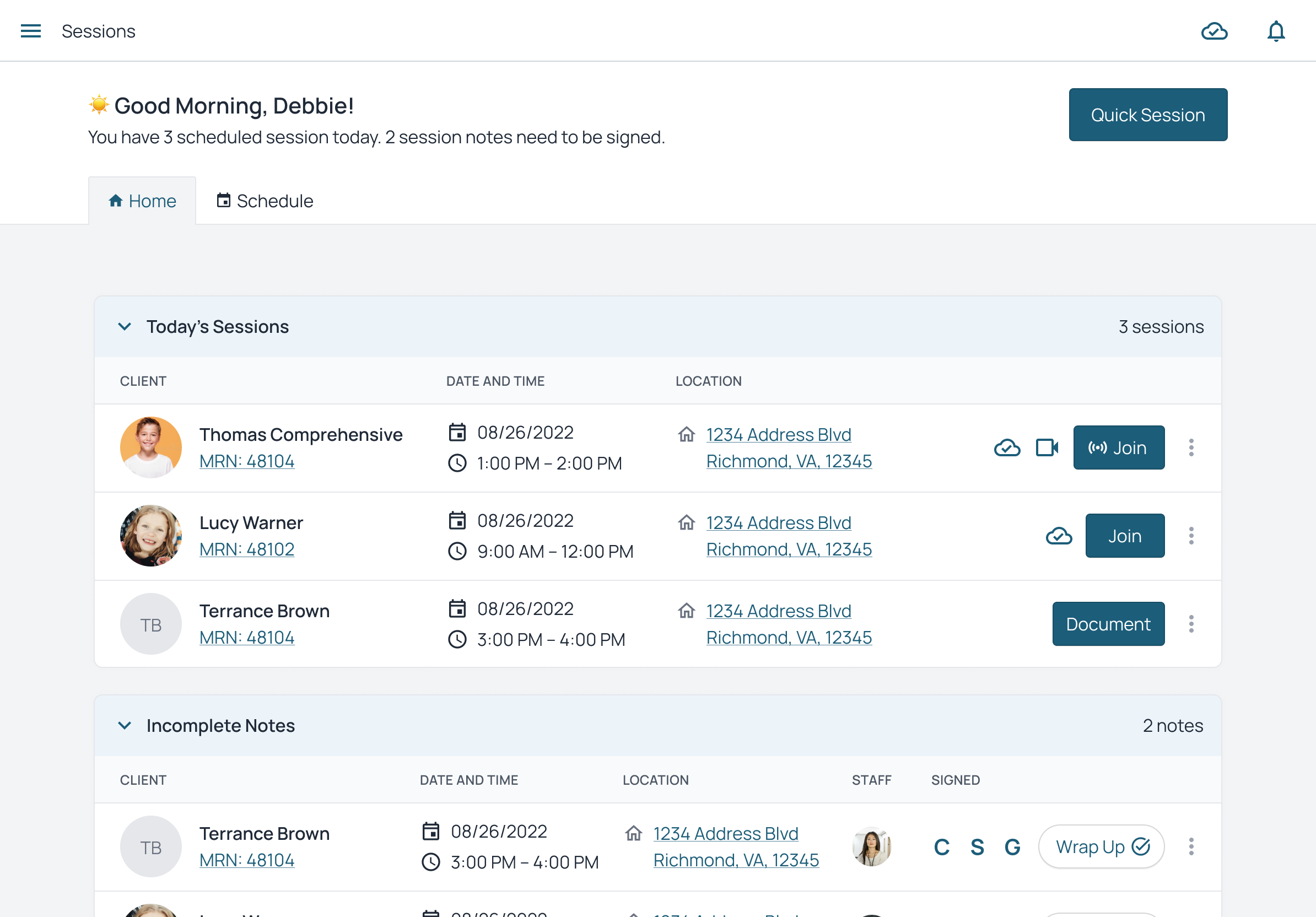Image resolution: width=1316 pixels, height=917 pixels.
Task: Open Terrance Brown's address link in Today's Sessions
Action: tap(789, 625)
